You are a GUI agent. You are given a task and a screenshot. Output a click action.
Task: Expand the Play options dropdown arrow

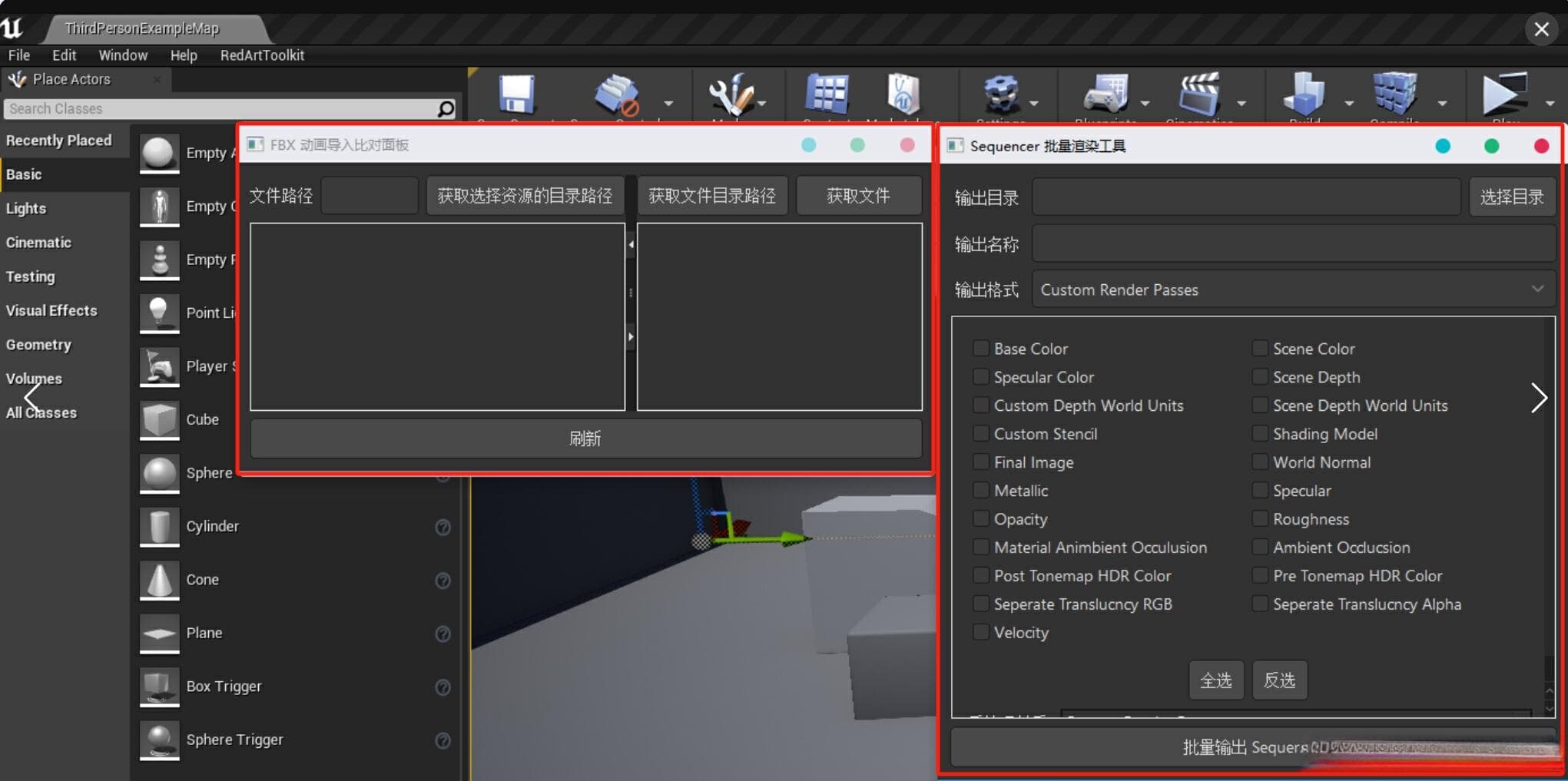(x=1550, y=103)
